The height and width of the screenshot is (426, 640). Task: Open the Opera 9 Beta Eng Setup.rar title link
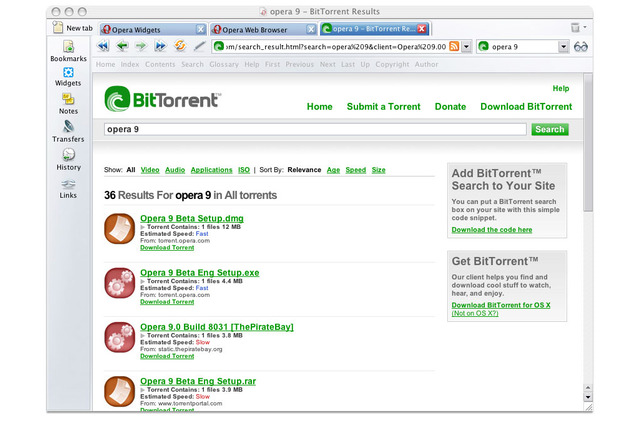(198, 382)
